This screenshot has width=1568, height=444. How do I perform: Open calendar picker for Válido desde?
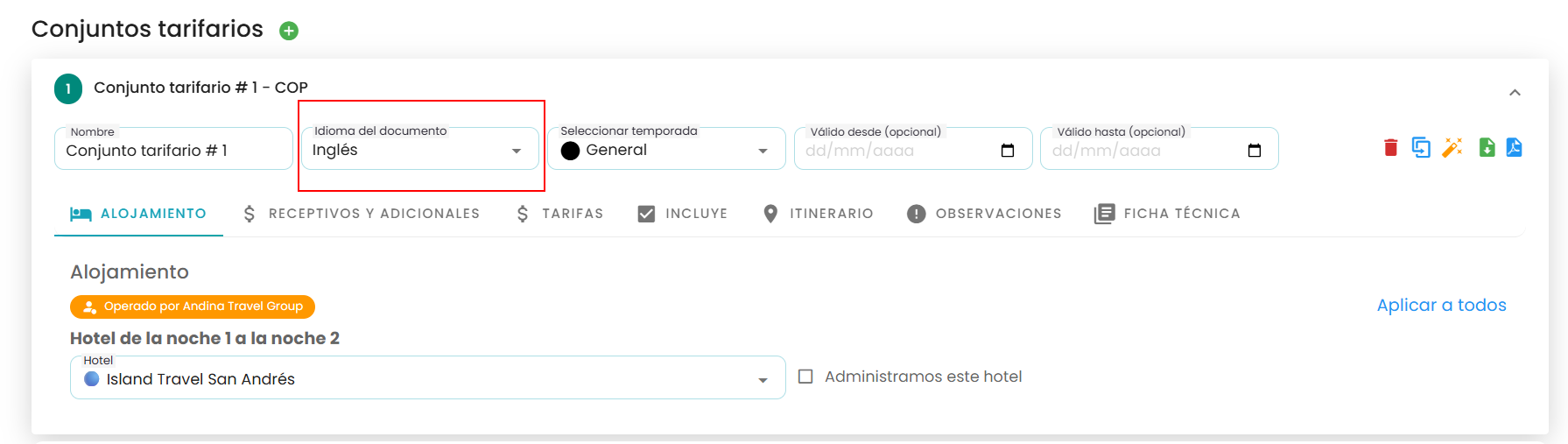1008,151
